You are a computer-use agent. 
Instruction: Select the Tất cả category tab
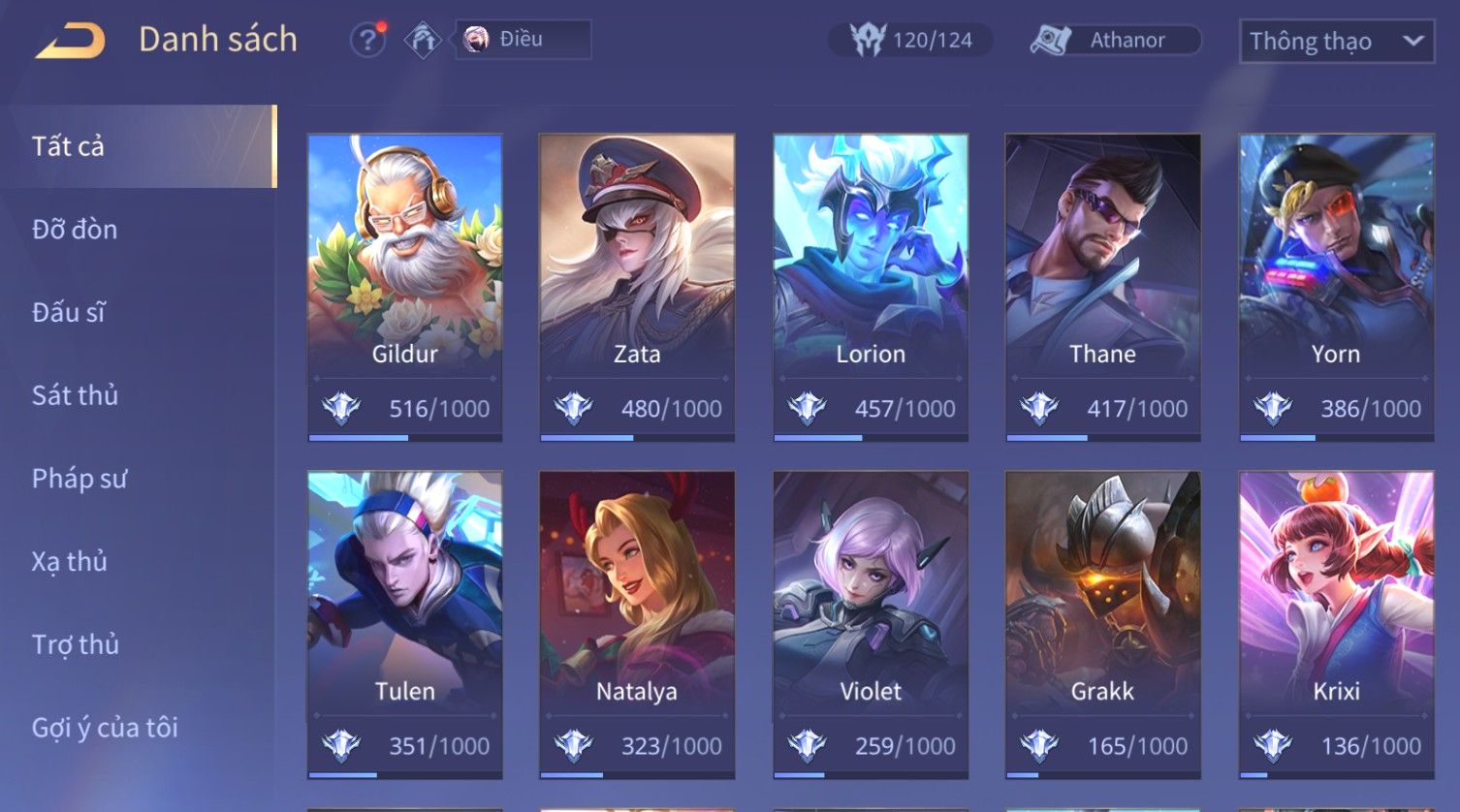140,146
